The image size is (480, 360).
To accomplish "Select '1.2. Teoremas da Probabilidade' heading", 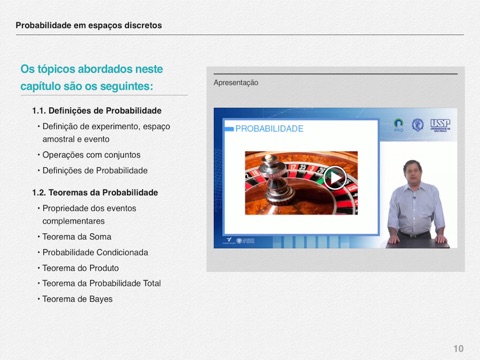I will [x=95, y=193].
